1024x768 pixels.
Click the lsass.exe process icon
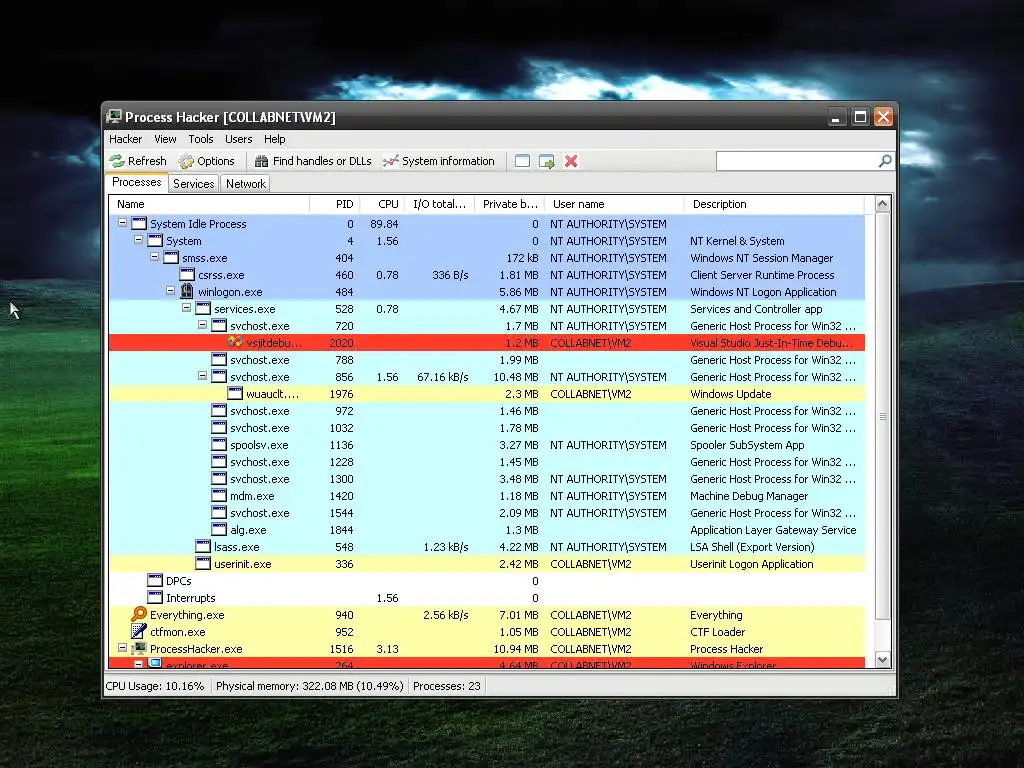203,546
